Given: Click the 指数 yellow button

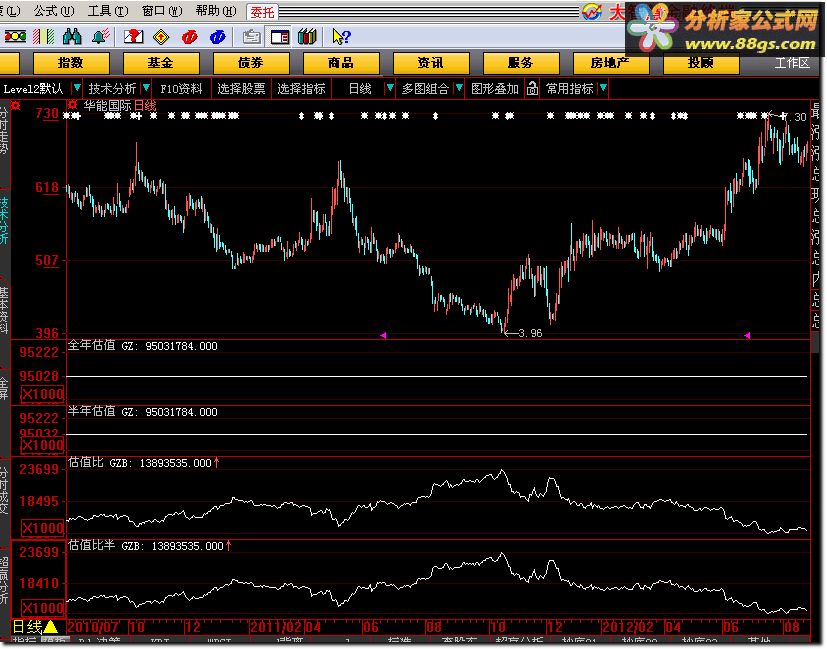Looking at the screenshot, I should pos(71,63).
